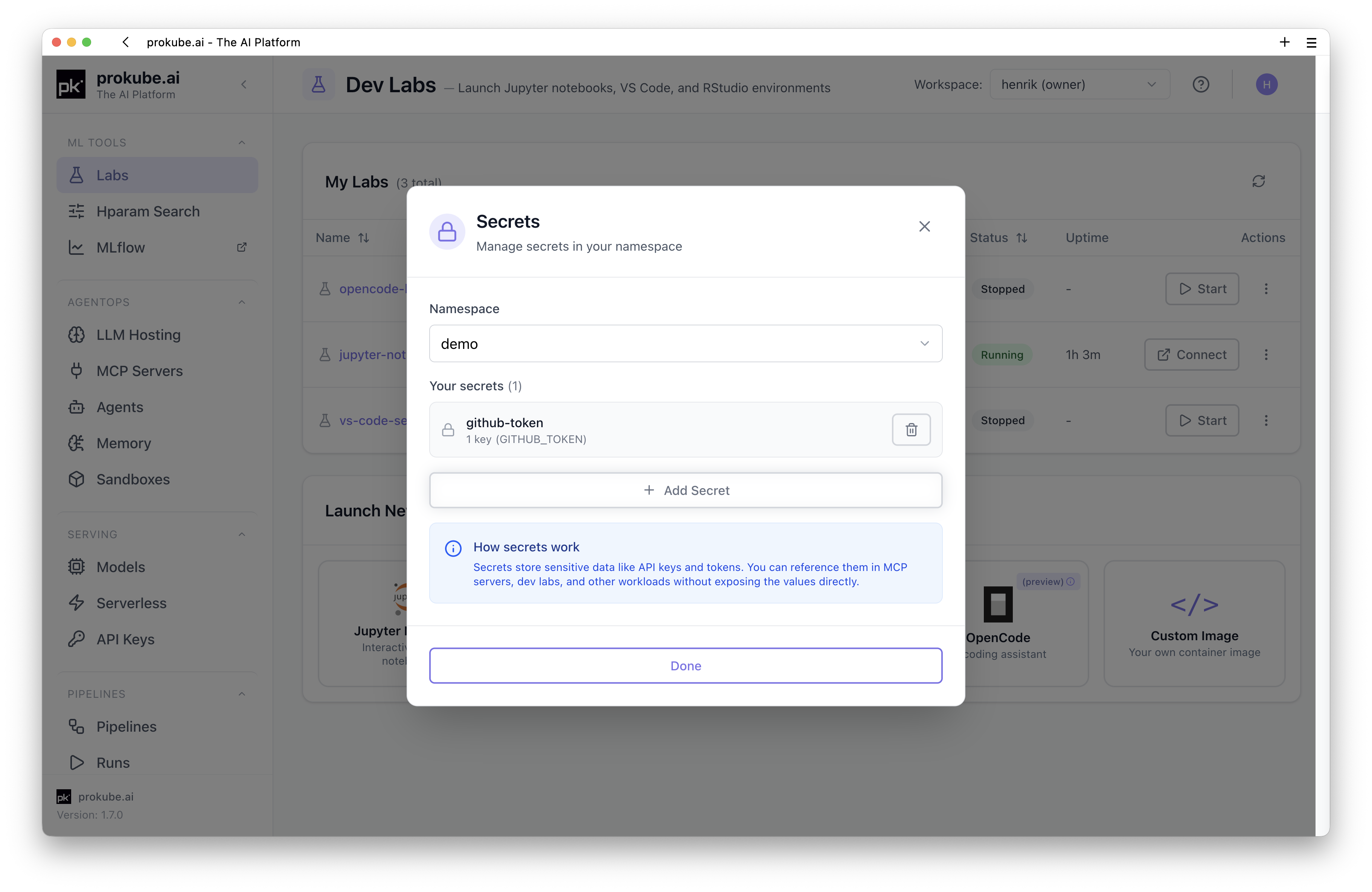The width and height of the screenshot is (1372, 892).
Task: Navigate back with the browser arrow
Action: coord(126,42)
